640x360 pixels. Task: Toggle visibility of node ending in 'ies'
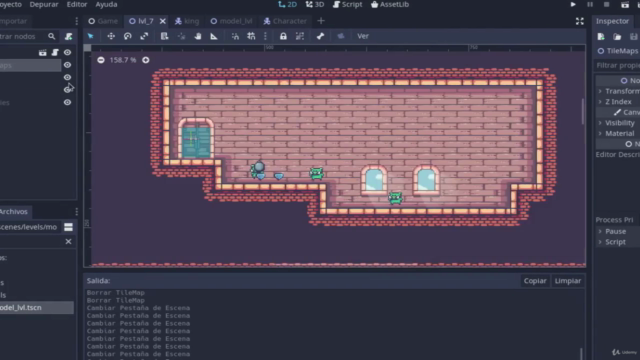coord(67,102)
